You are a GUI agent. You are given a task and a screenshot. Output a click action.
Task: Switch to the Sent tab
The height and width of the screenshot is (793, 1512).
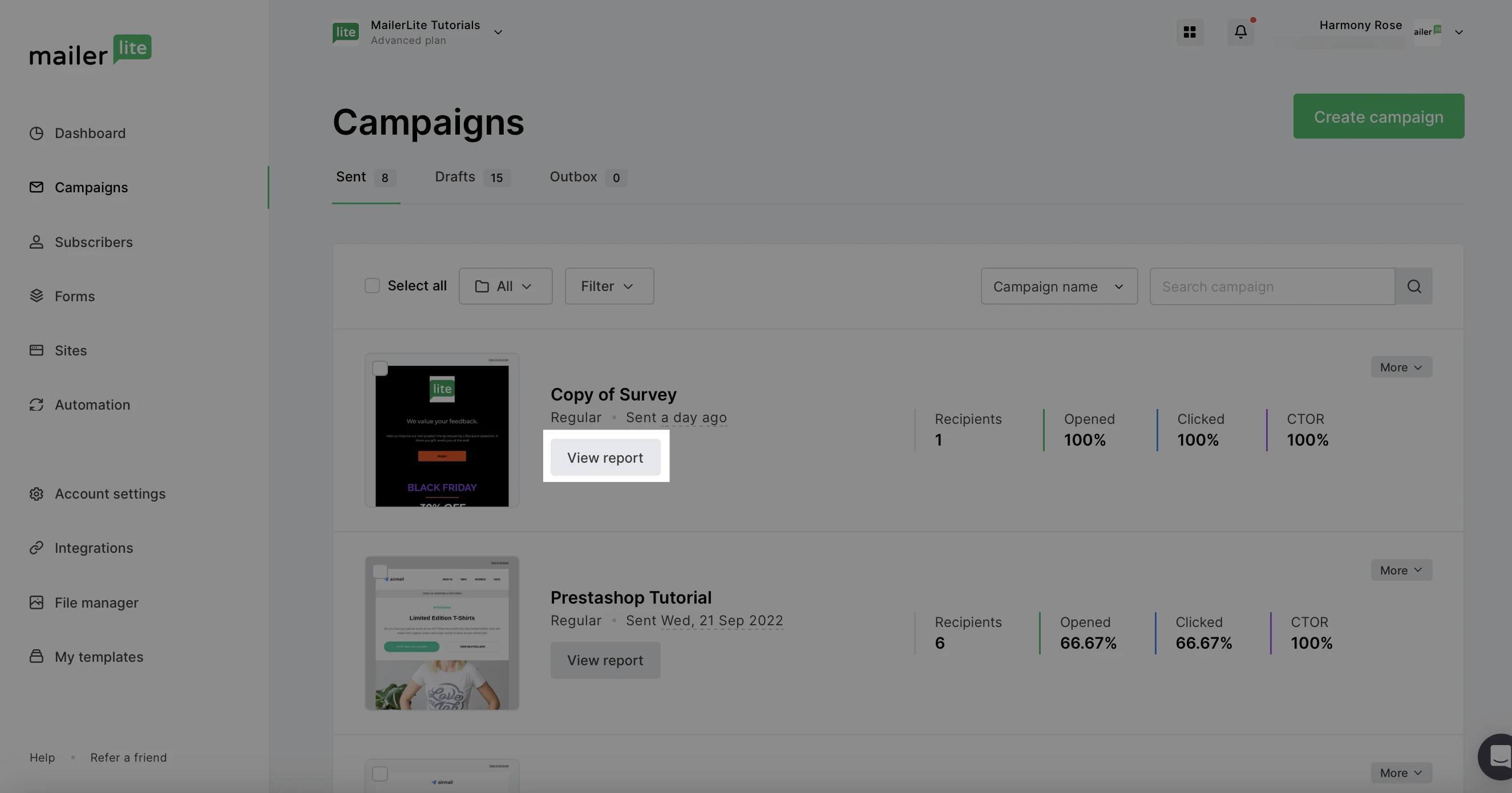point(366,177)
